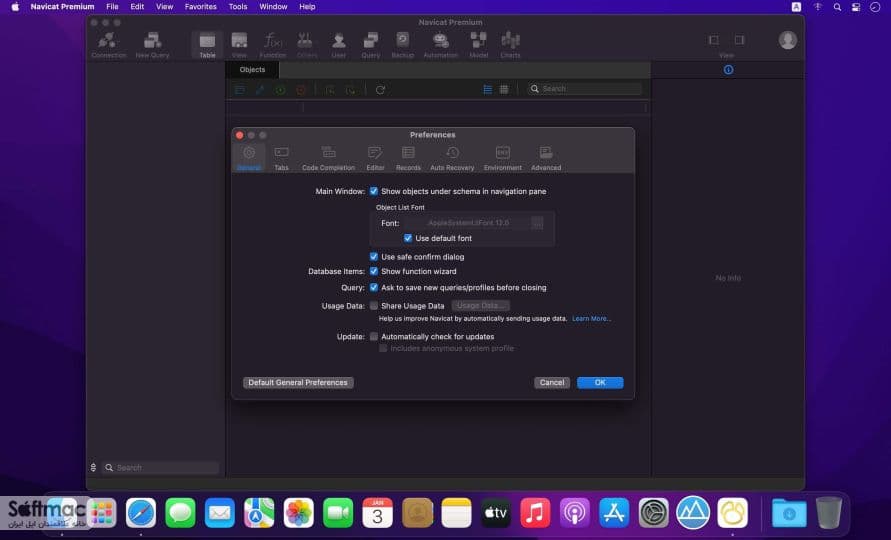The width and height of the screenshot is (891, 540).
Task: Open the Tools menu in menu bar
Action: (x=238, y=7)
